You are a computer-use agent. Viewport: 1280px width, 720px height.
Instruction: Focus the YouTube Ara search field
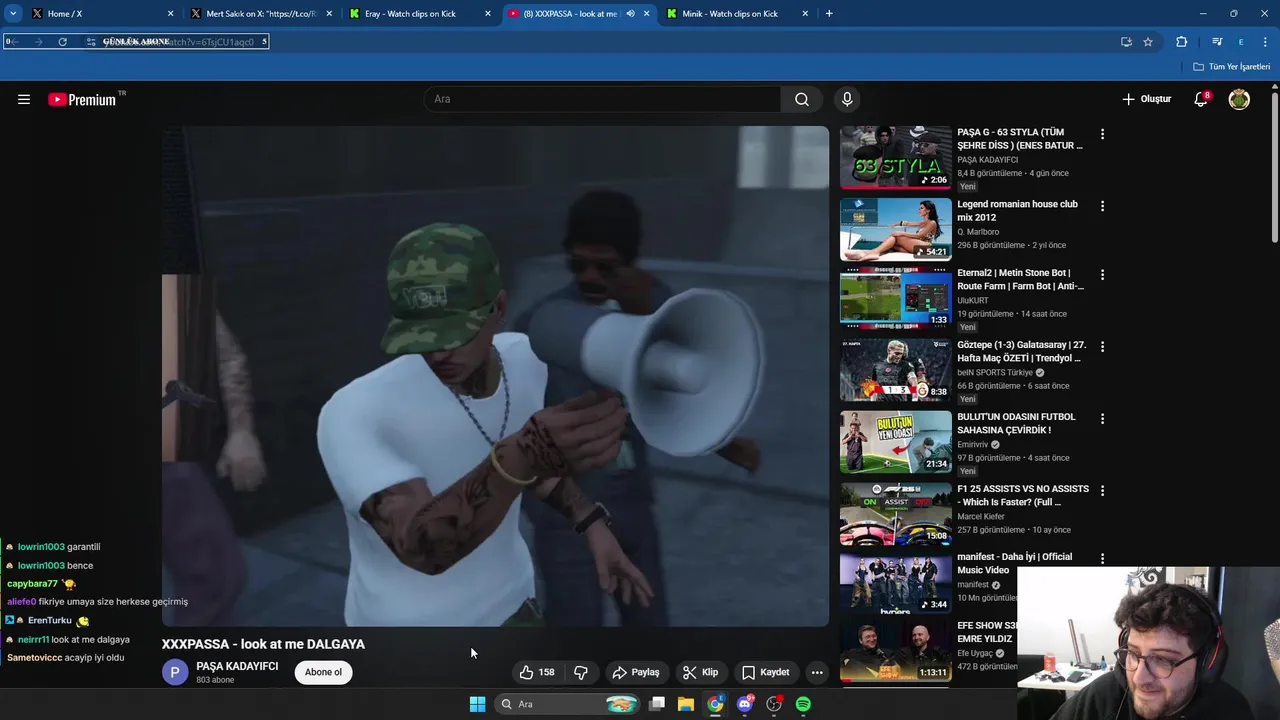[x=603, y=99]
